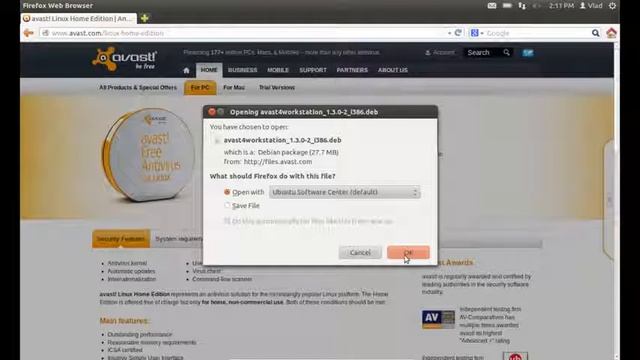
Task: Click the Account link in site header
Action: pos(440,52)
